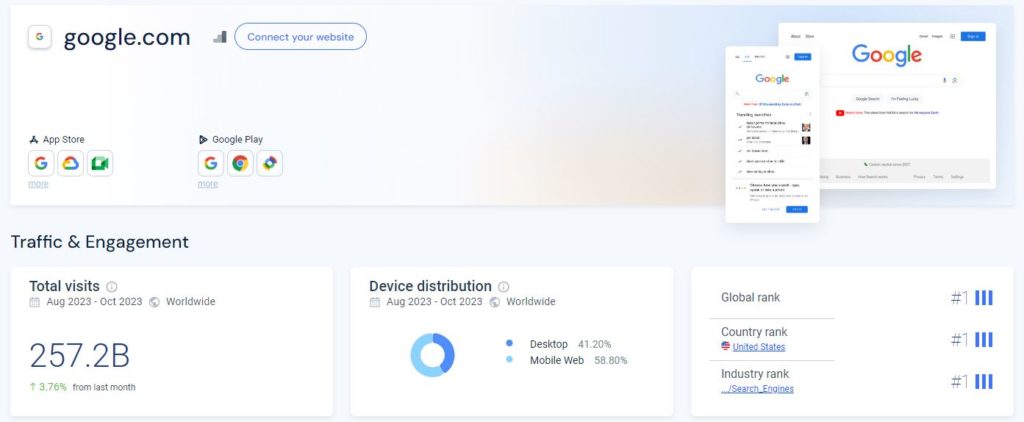Click the light blue Mobile Web legend dot
The width and height of the screenshot is (1024, 422).
pyautogui.click(x=509, y=359)
